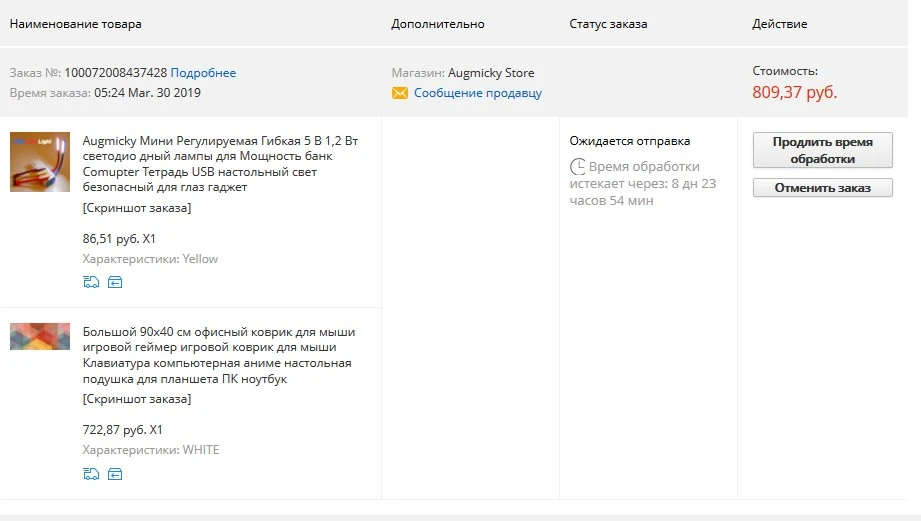Click the clock icon near Время обработки
This screenshot has width=921, height=521.
[x=577, y=167]
